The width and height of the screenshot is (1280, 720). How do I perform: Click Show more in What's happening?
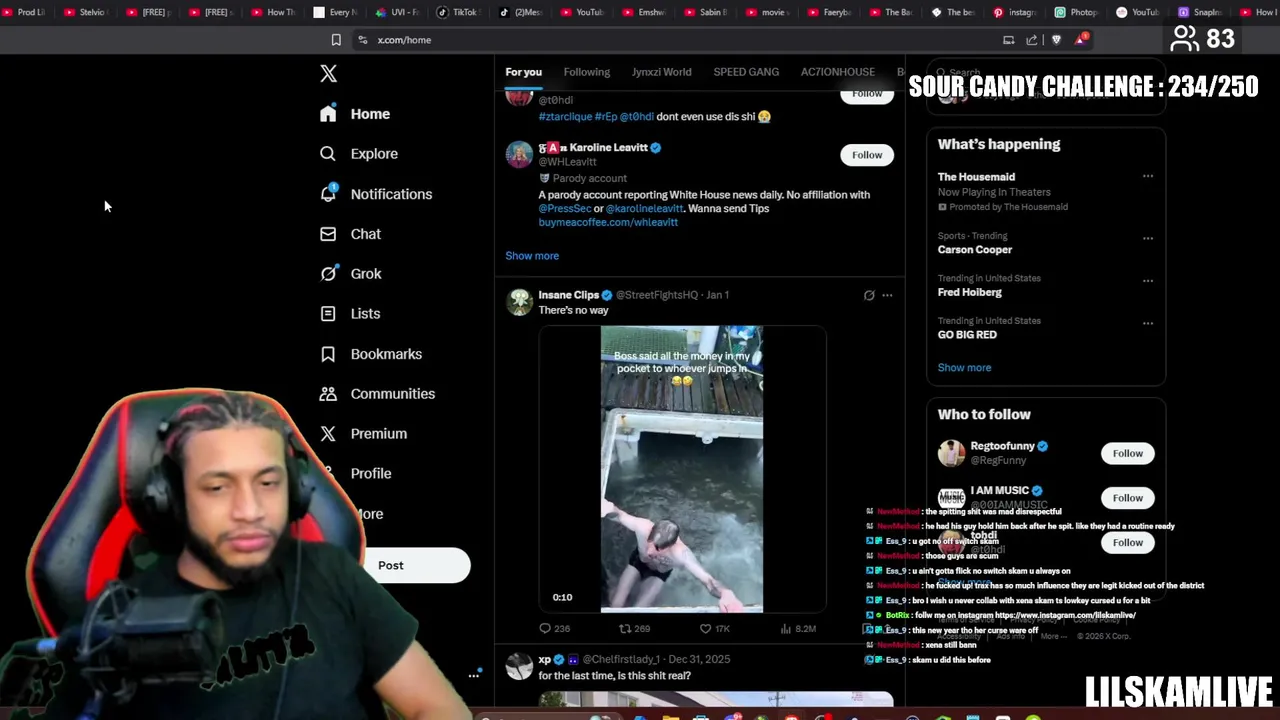click(964, 368)
